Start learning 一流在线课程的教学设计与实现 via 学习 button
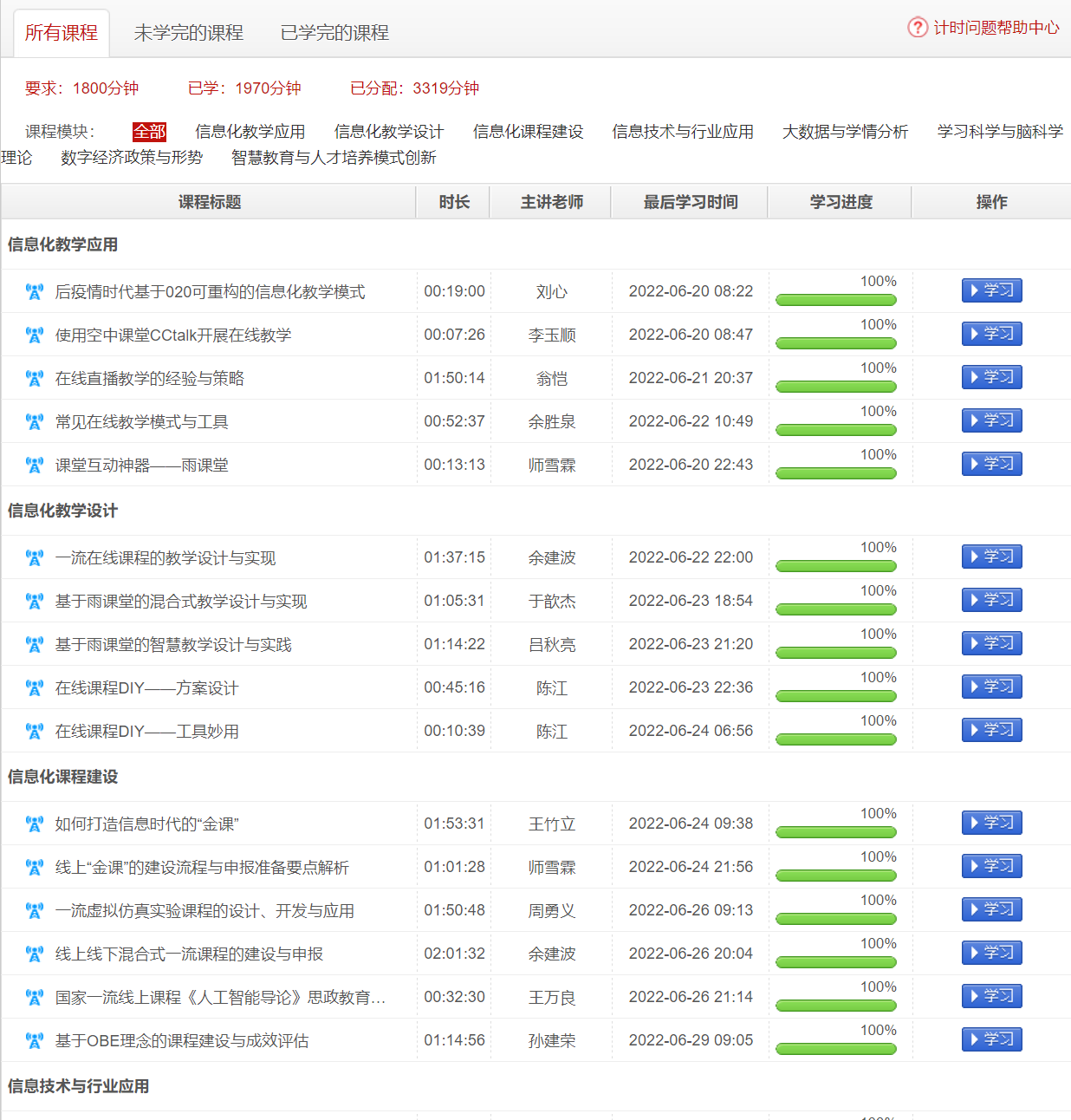 pyautogui.click(x=991, y=557)
